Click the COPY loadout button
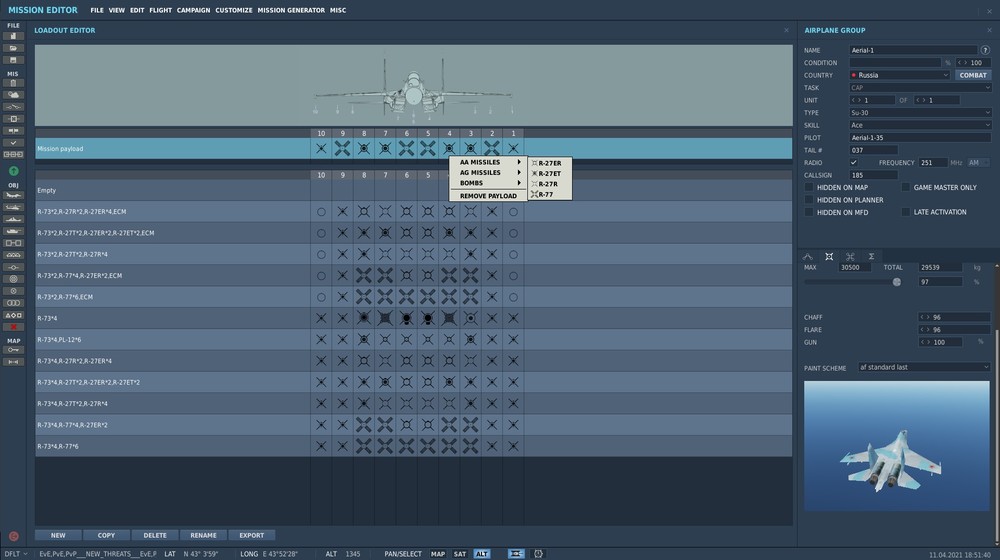 [x=107, y=535]
